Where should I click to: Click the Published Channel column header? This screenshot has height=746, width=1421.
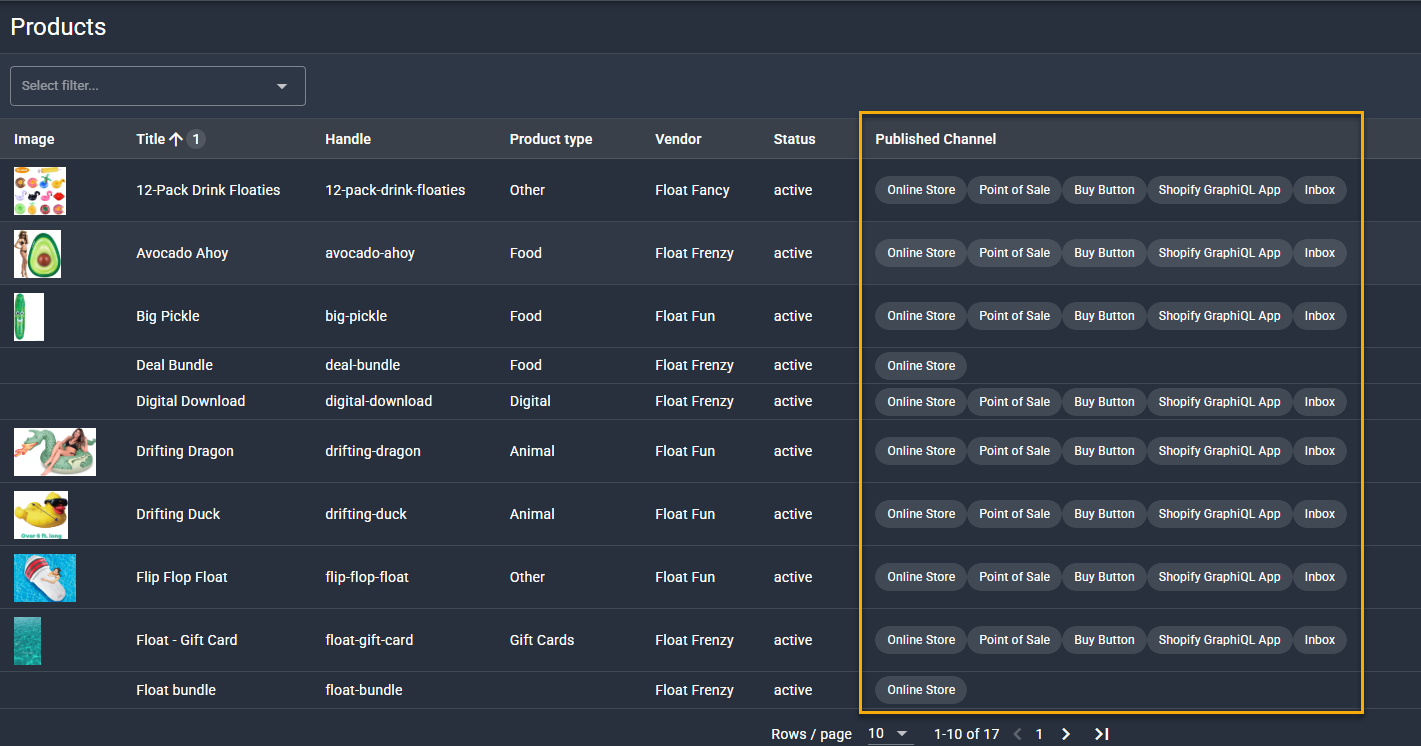[x=935, y=140]
